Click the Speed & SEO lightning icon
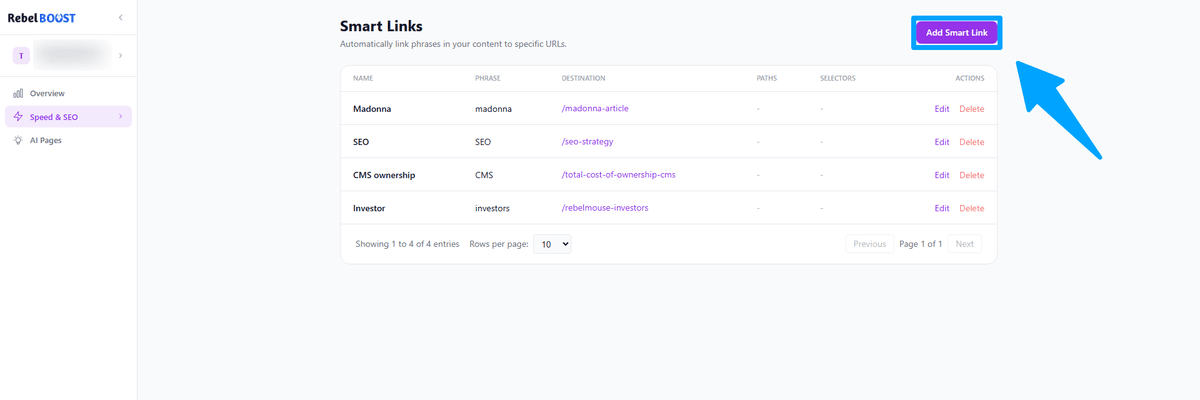 (x=18, y=117)
